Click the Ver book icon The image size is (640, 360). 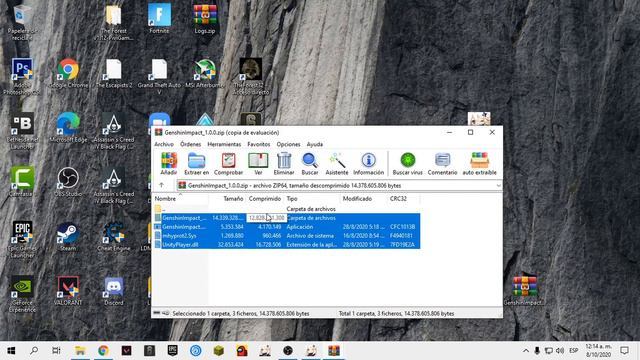(258, 164)
